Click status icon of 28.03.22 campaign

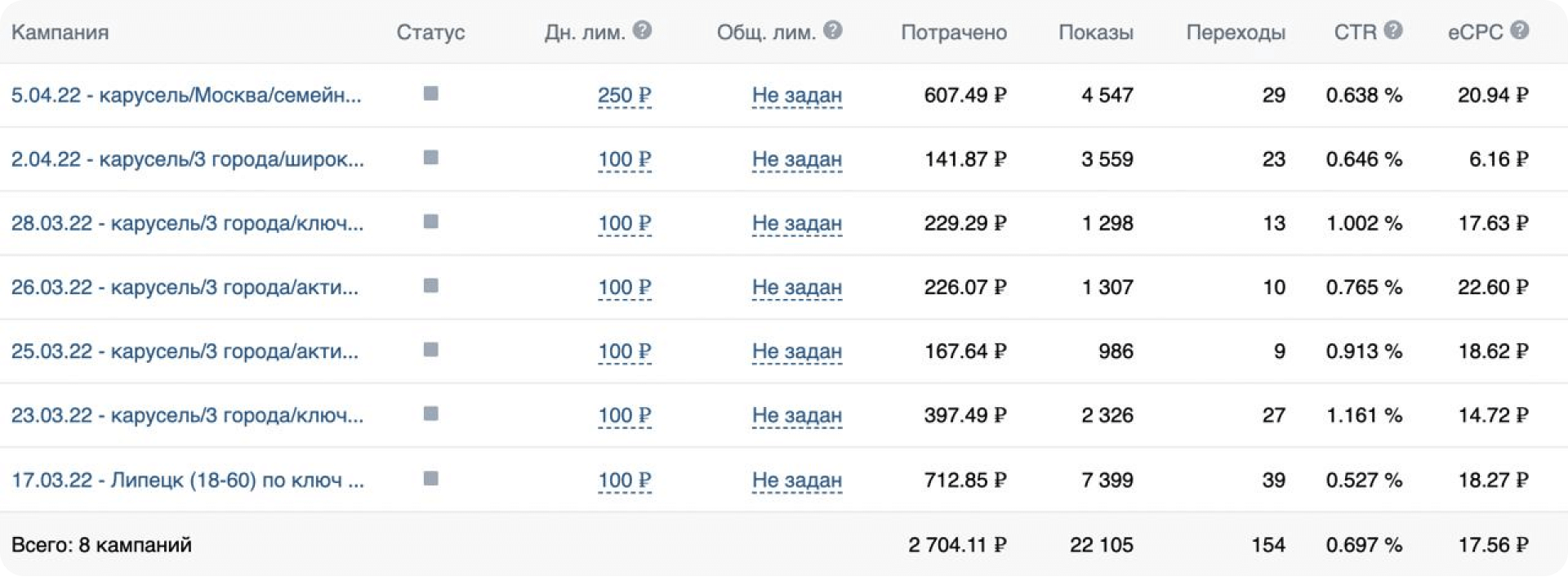431,222
